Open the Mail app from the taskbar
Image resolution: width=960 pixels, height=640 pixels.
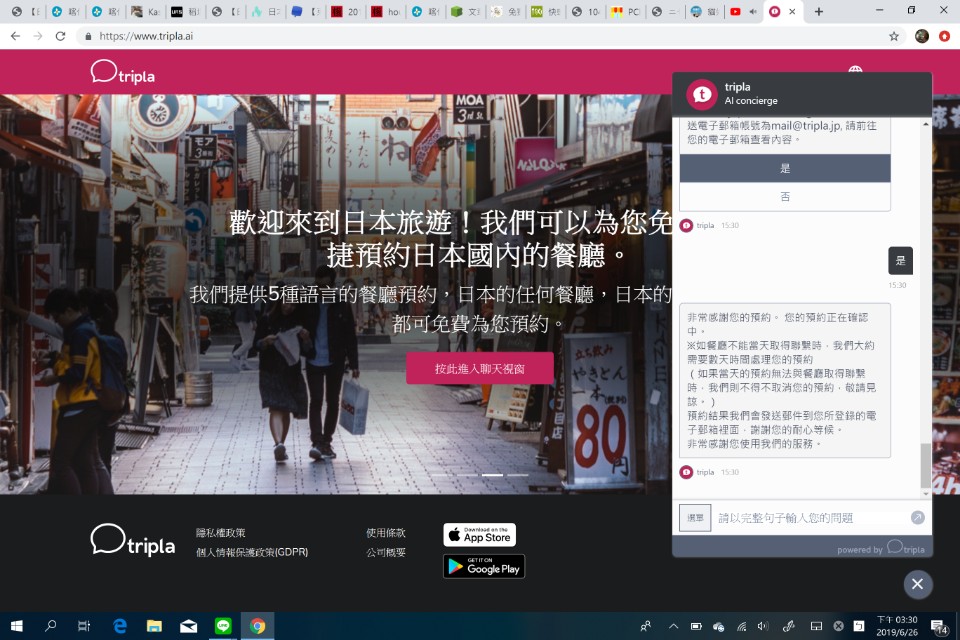tap(189, 626)
